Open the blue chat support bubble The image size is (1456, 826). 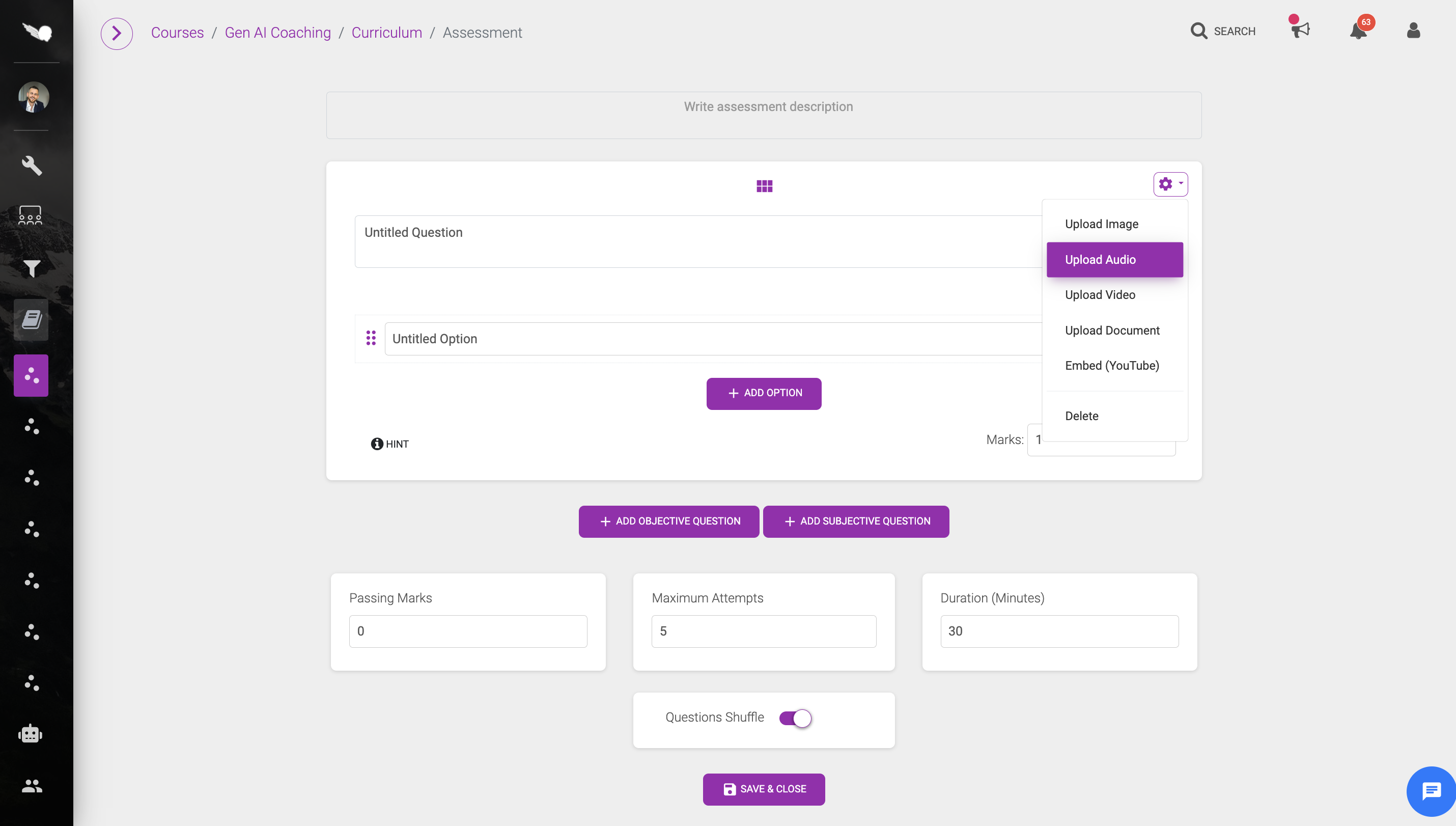(x=1431, y=790)
